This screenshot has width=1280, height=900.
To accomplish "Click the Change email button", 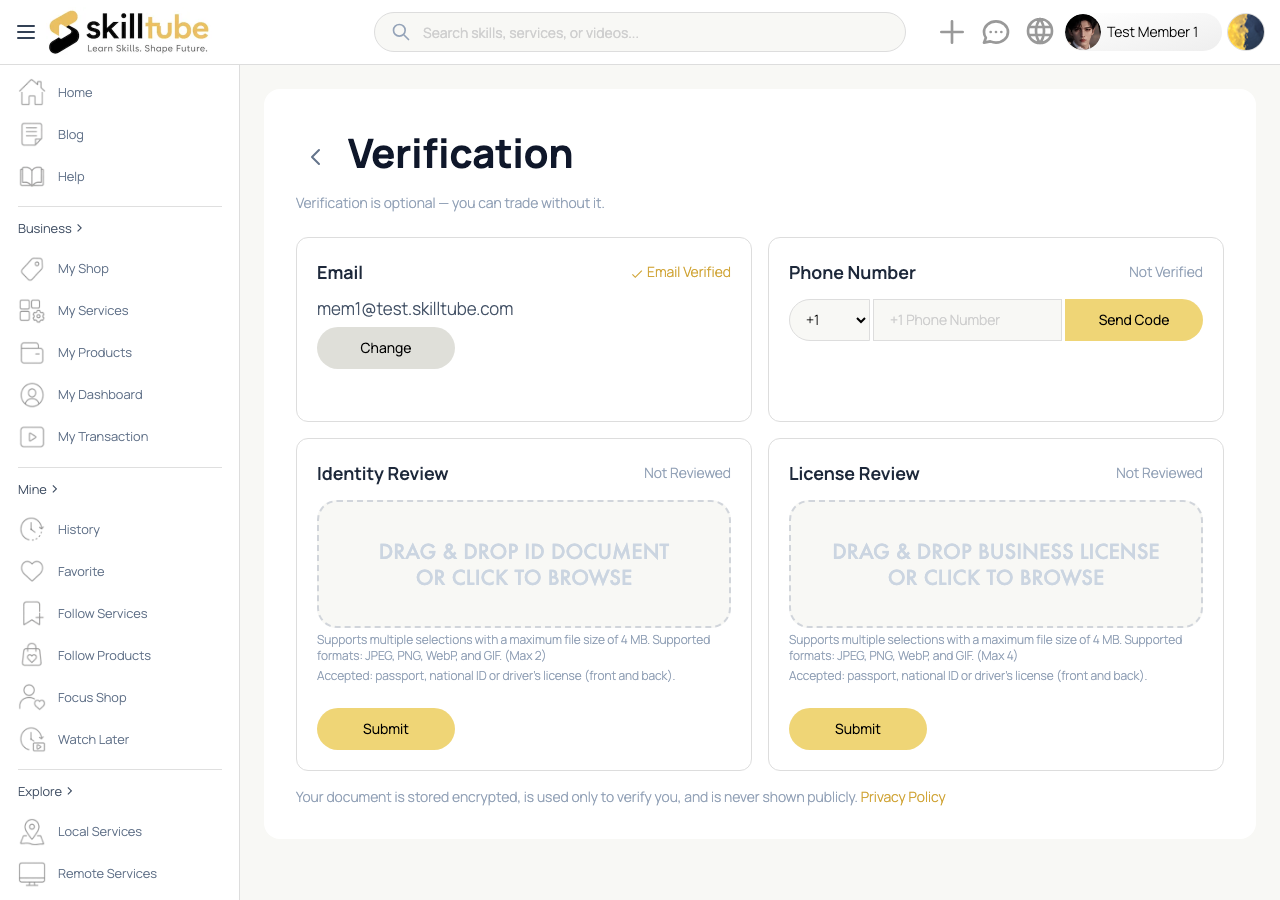I will point(386,348).
